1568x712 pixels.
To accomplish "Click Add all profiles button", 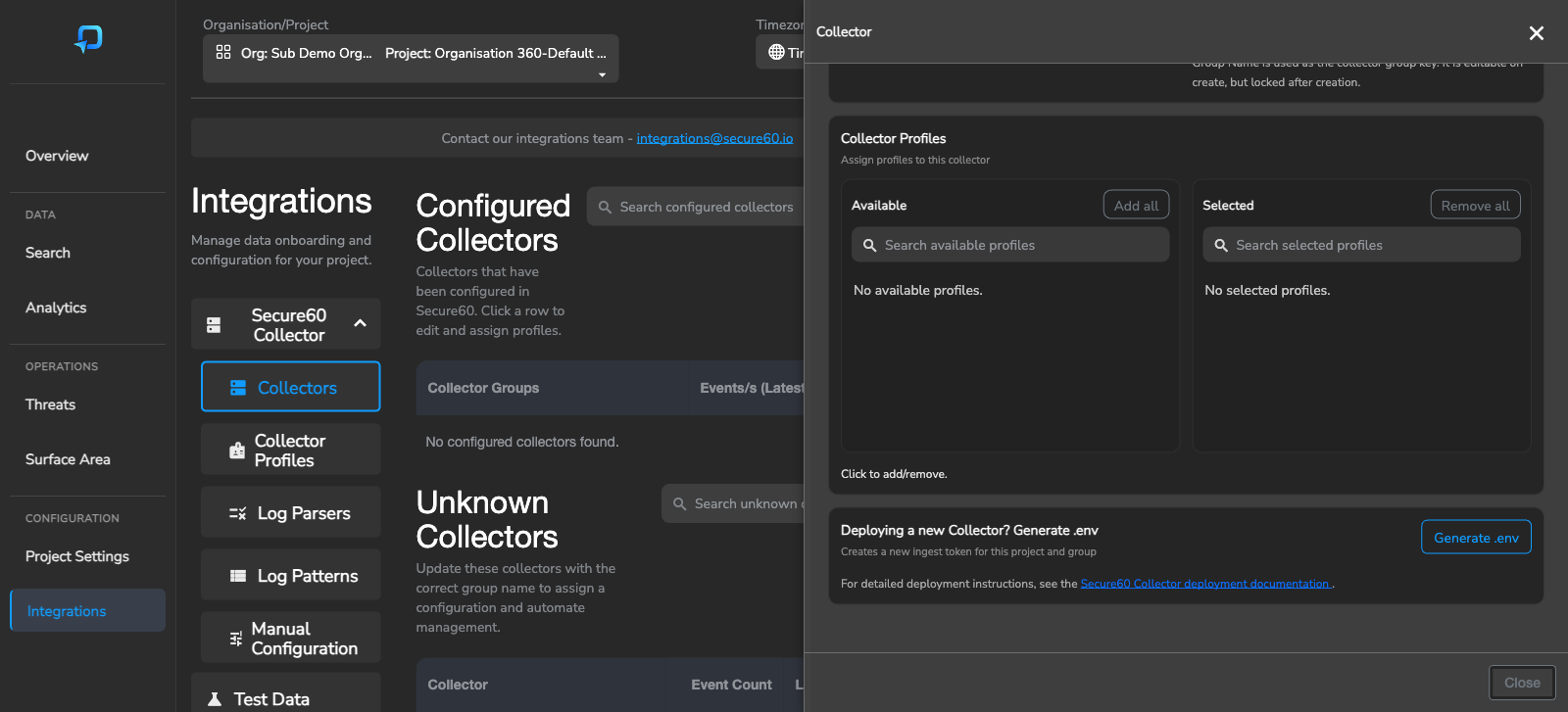I will 1136,205.
